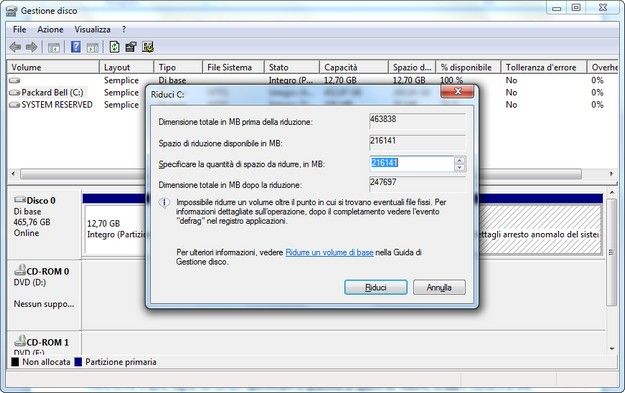Click the disk pane scrollbar up arrow
Viewport: 625px width, 393px height.
click(612, 193)
